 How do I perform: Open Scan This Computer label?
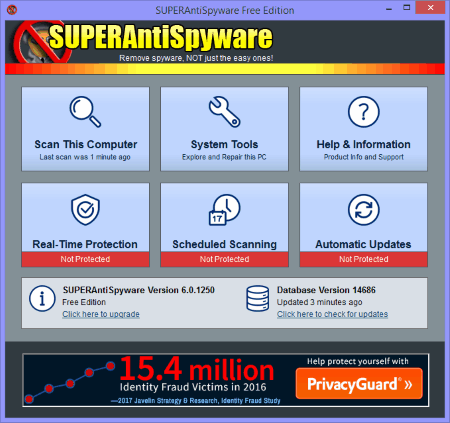point(86,144)
